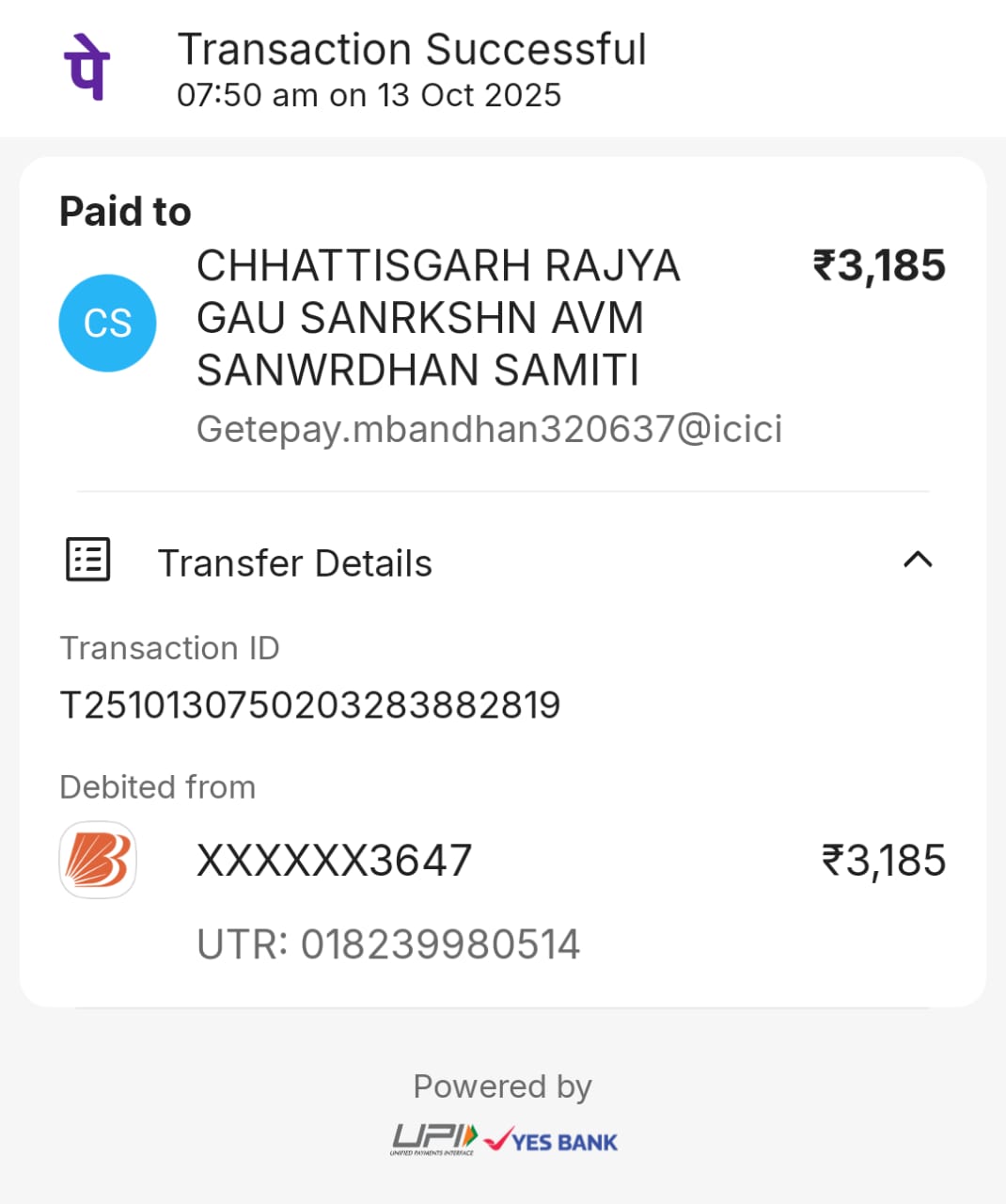Tap the Bank of Baroda logo
Screen dimensions: 1006x1204
[x=98, y=860]
